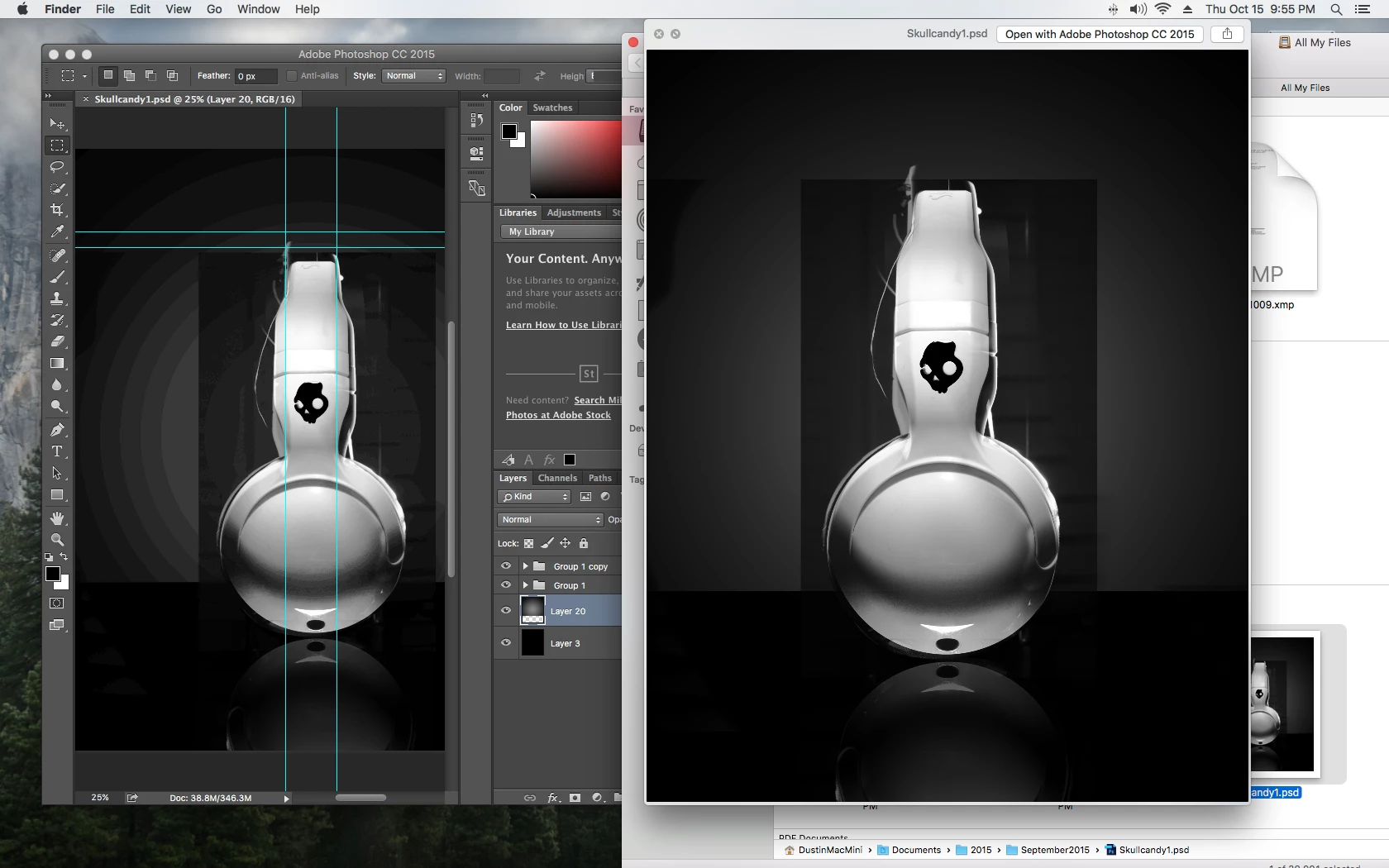
Task: Select the Lasso tool
Action: coord(57,167)
